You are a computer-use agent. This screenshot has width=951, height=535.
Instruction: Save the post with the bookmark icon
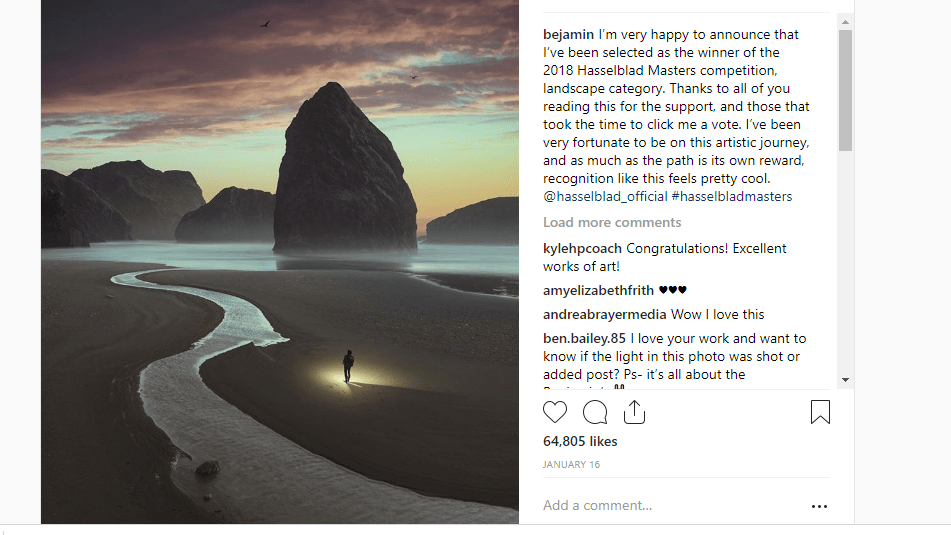pos(820,412)
